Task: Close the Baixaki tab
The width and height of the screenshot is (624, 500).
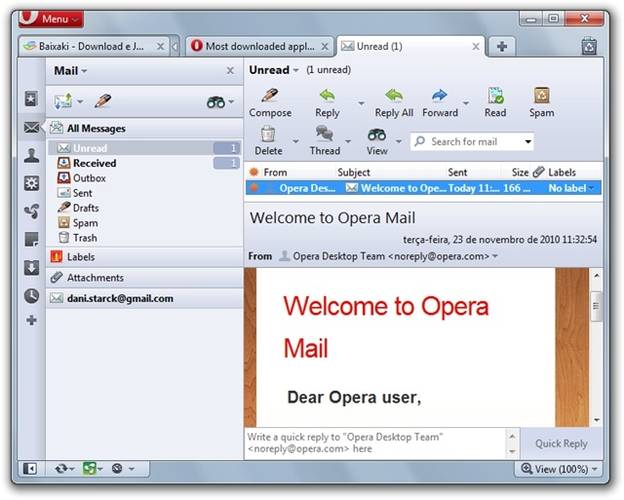Action: (x=160, y=47)
